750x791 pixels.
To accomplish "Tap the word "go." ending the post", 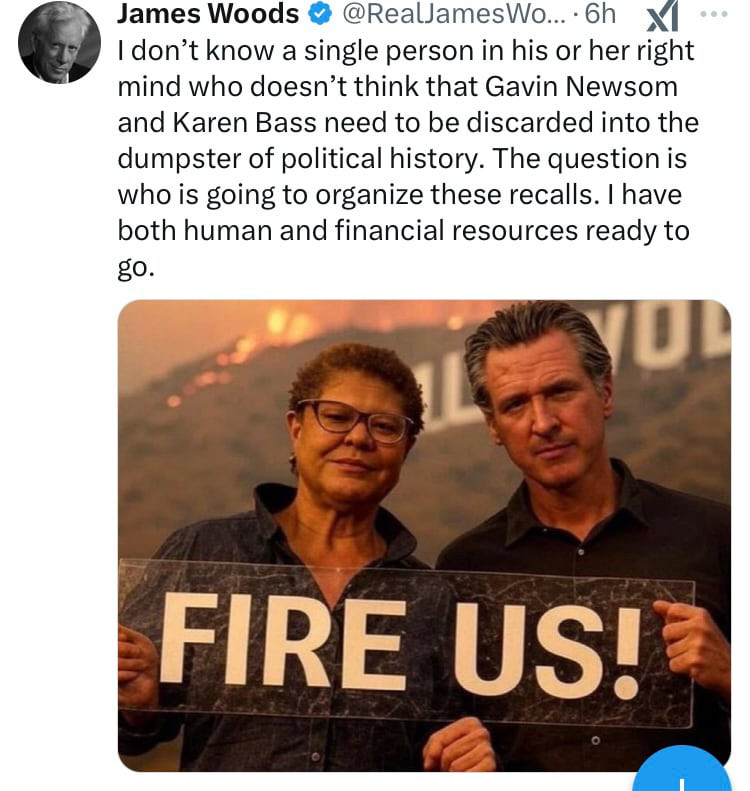I will coord(136,267).
